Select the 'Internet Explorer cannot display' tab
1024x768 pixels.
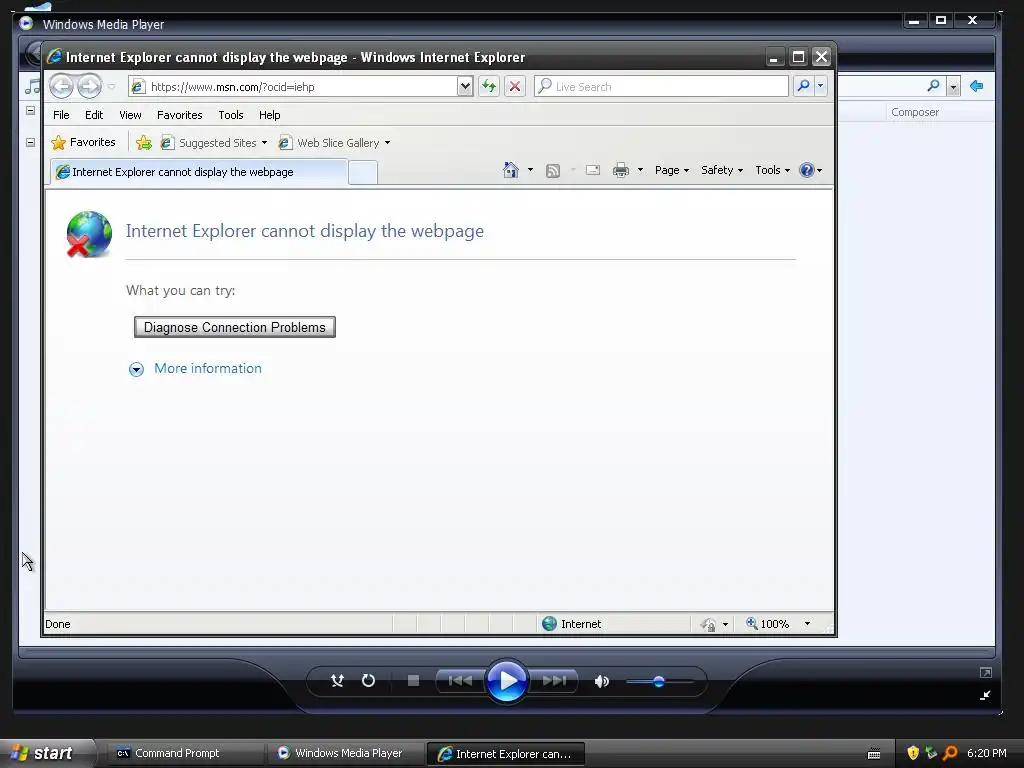pyautogui.click(x=199, y=172)
